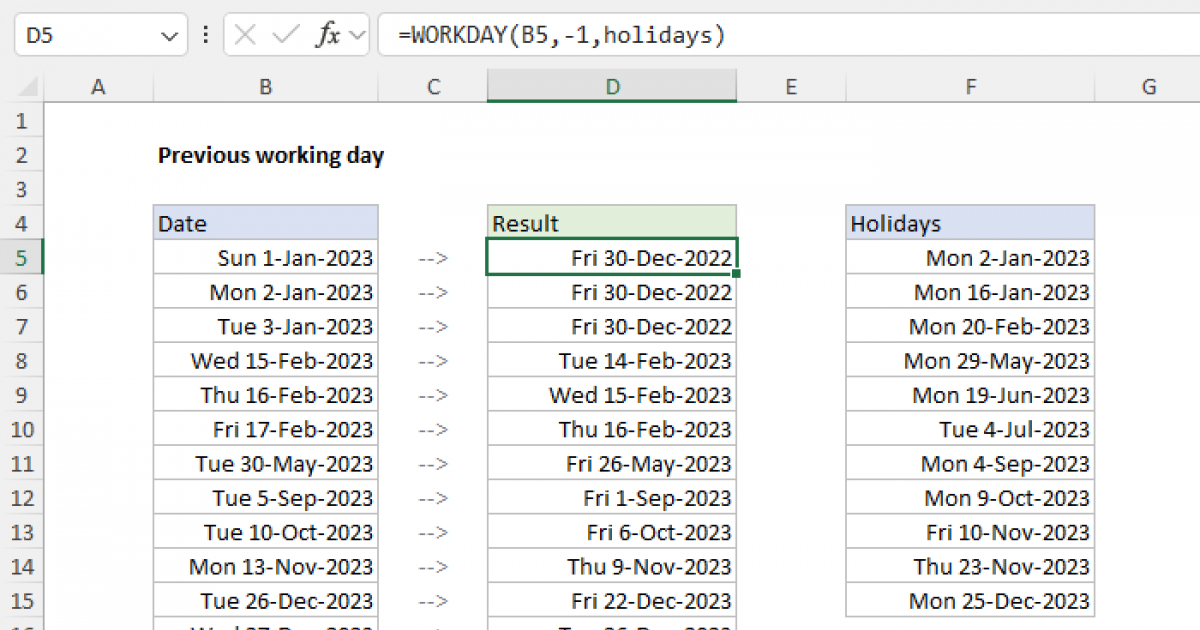Image resolution: width=1200 pixels, height=630 pixels.
Task: Open the Name Box dropdown arrow
Action: coord(170,34)
